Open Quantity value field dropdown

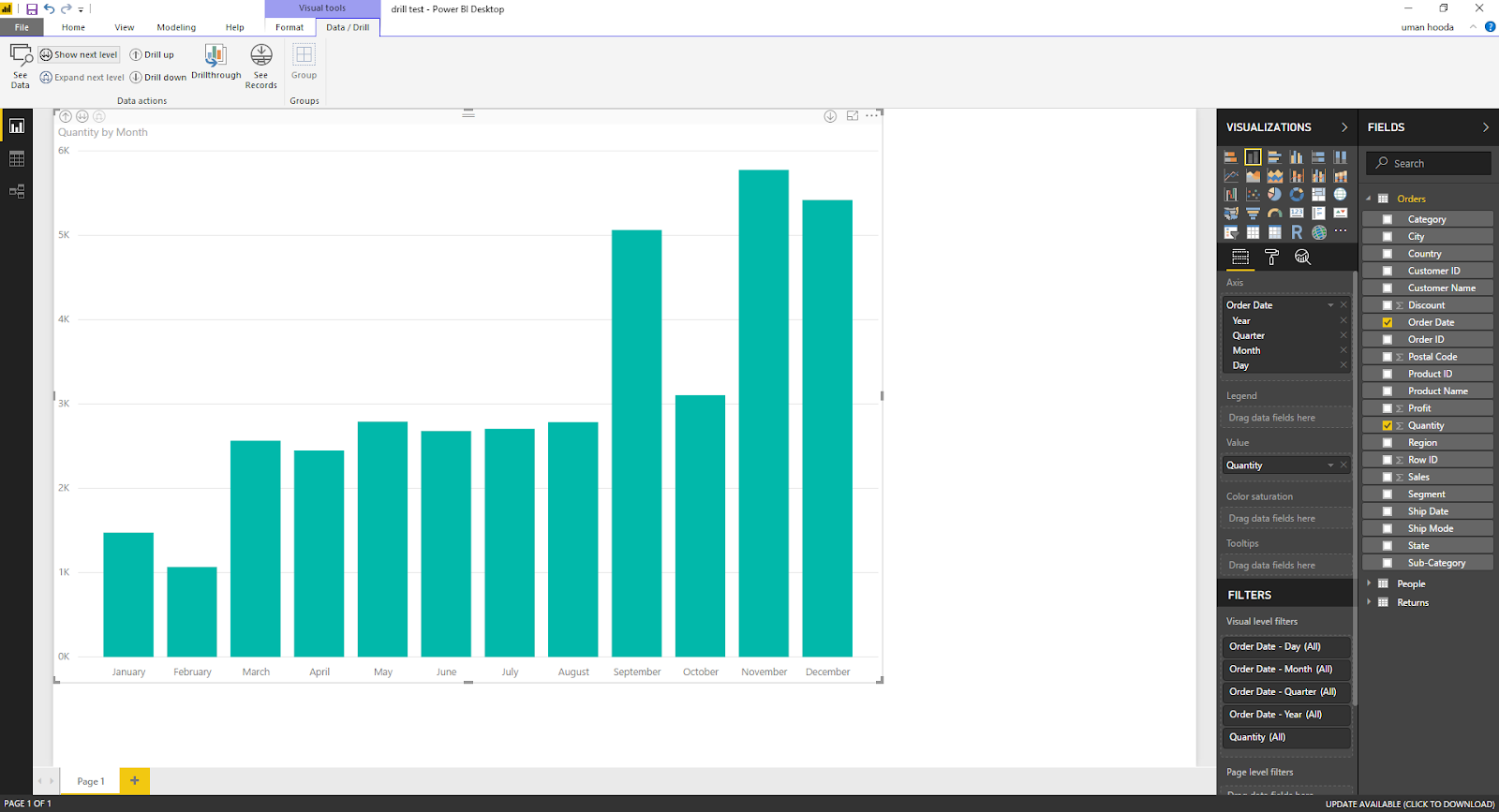[1330, 465]
